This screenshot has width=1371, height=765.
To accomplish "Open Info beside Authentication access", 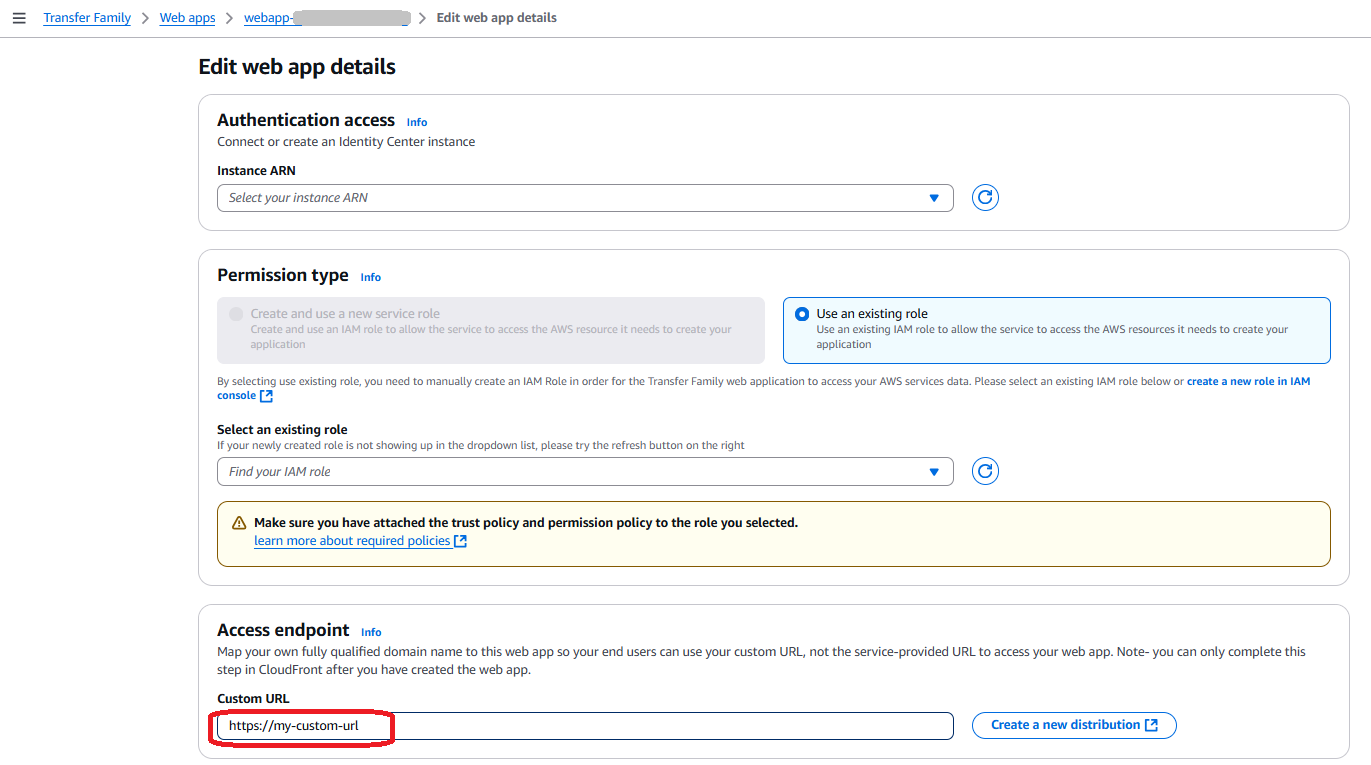I will [x=416, y=121].
